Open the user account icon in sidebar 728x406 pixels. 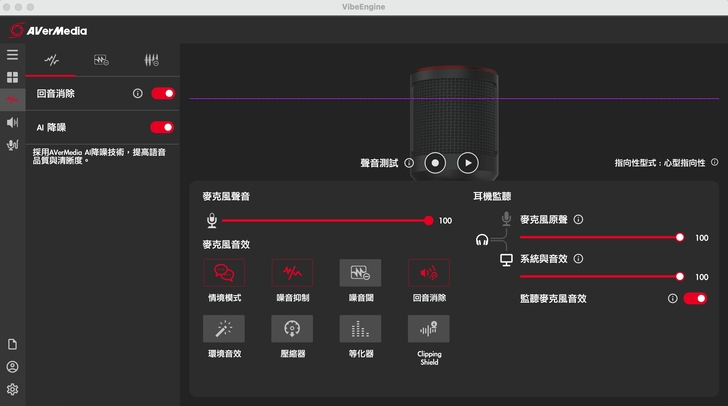12,367
